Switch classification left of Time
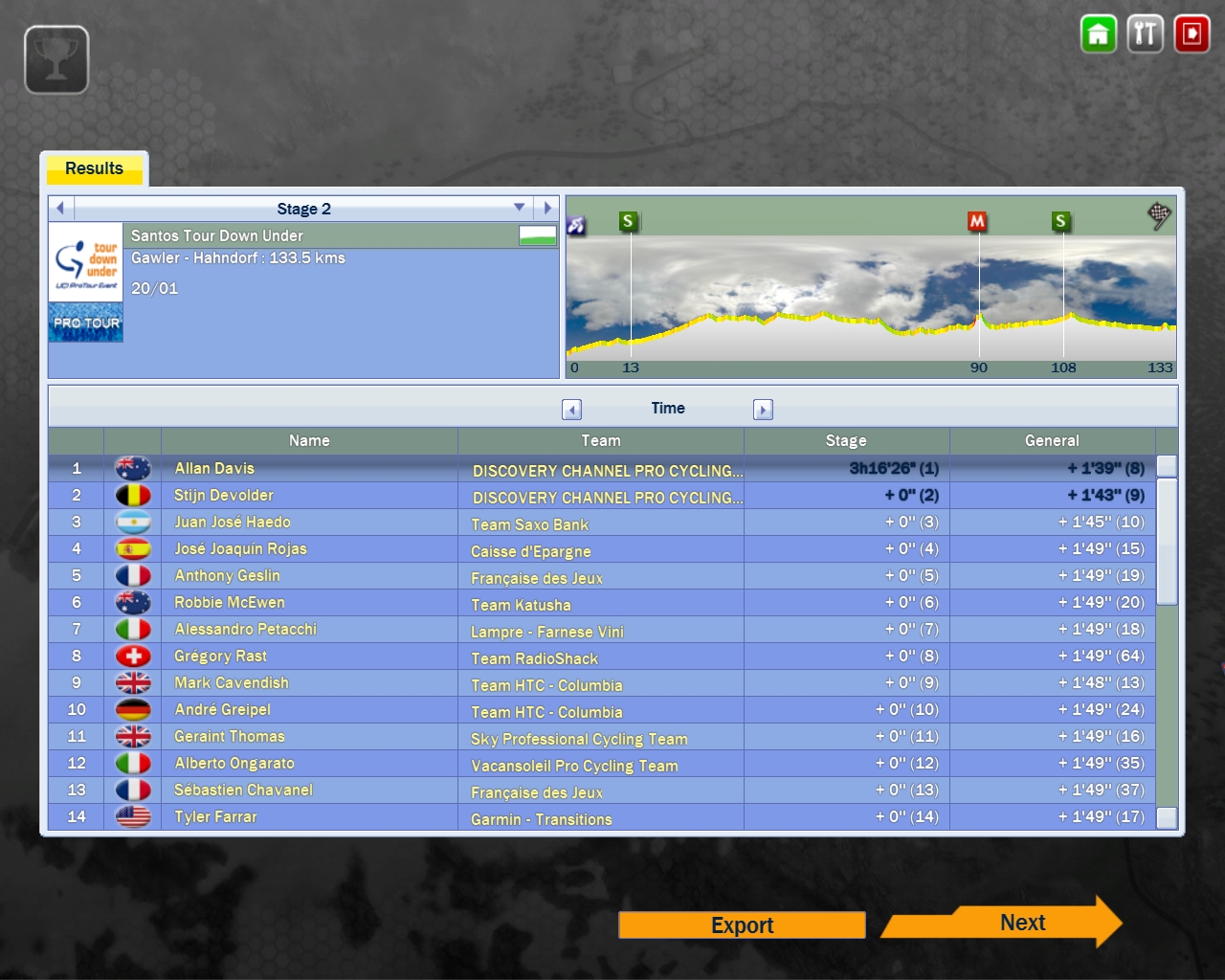 [571, 410]
